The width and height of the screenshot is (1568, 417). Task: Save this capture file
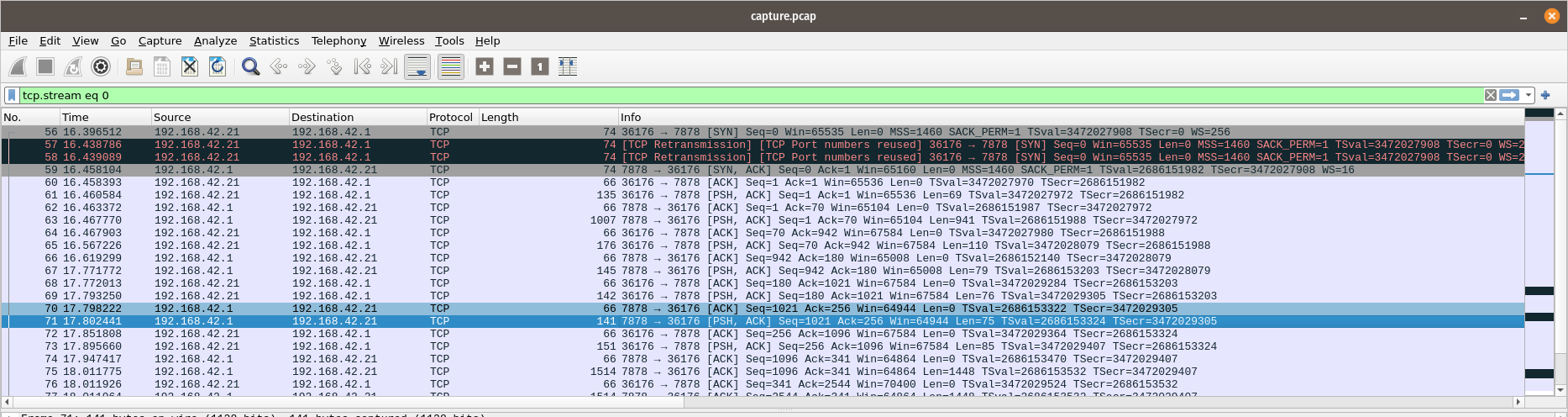[162, 66]
